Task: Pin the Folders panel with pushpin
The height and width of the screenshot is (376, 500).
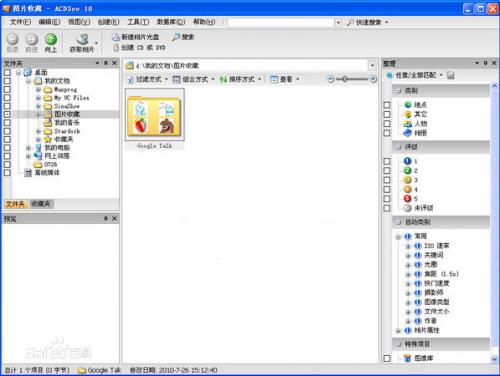Action: pos(106,63)
